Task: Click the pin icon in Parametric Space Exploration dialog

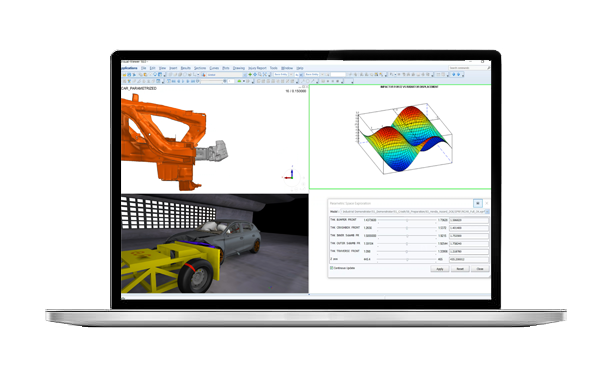Action: pyautogui.click(x=477, y=203)
